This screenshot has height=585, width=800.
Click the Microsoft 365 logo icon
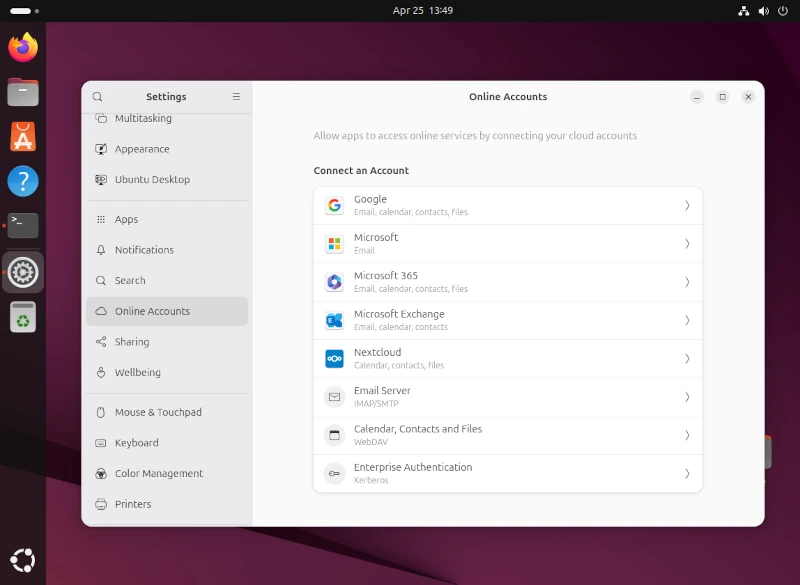click(x=334, y=282)
